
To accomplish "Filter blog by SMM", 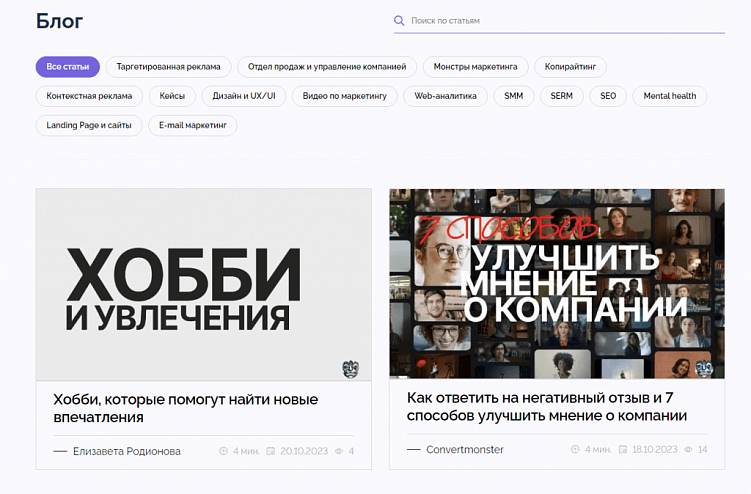I will [513, 96].
